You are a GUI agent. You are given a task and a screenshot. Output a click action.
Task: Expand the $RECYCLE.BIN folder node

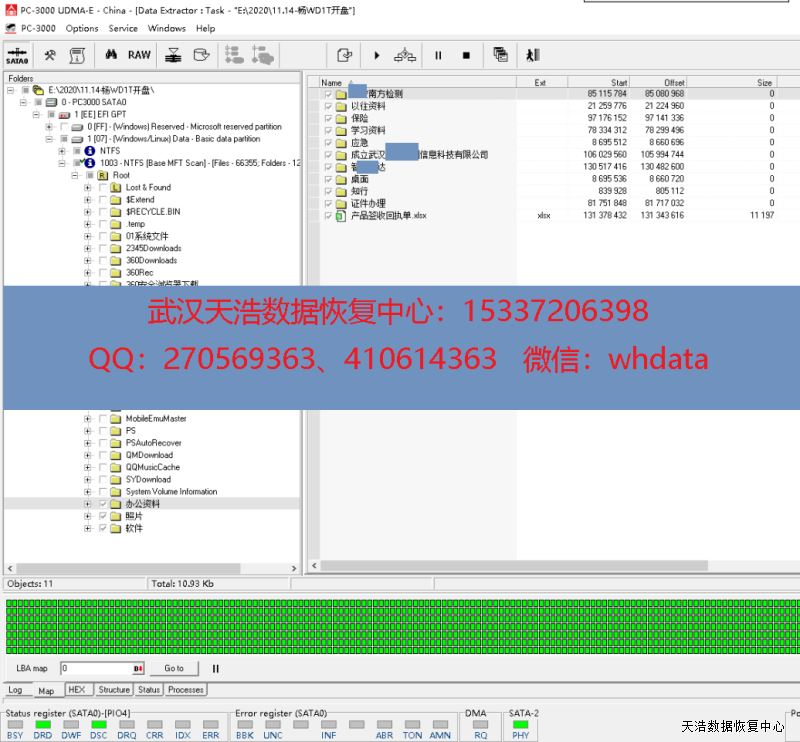tap(88, 212)
